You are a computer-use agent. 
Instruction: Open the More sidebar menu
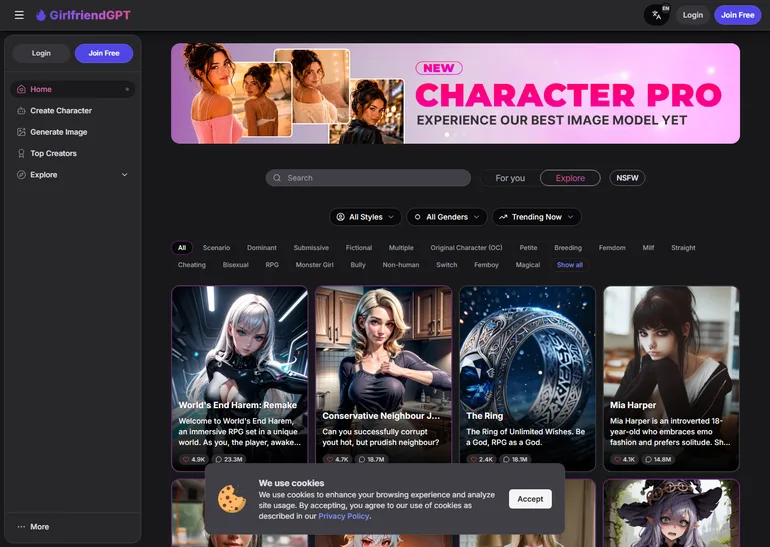pyautogui.click(x=73, y=527)
